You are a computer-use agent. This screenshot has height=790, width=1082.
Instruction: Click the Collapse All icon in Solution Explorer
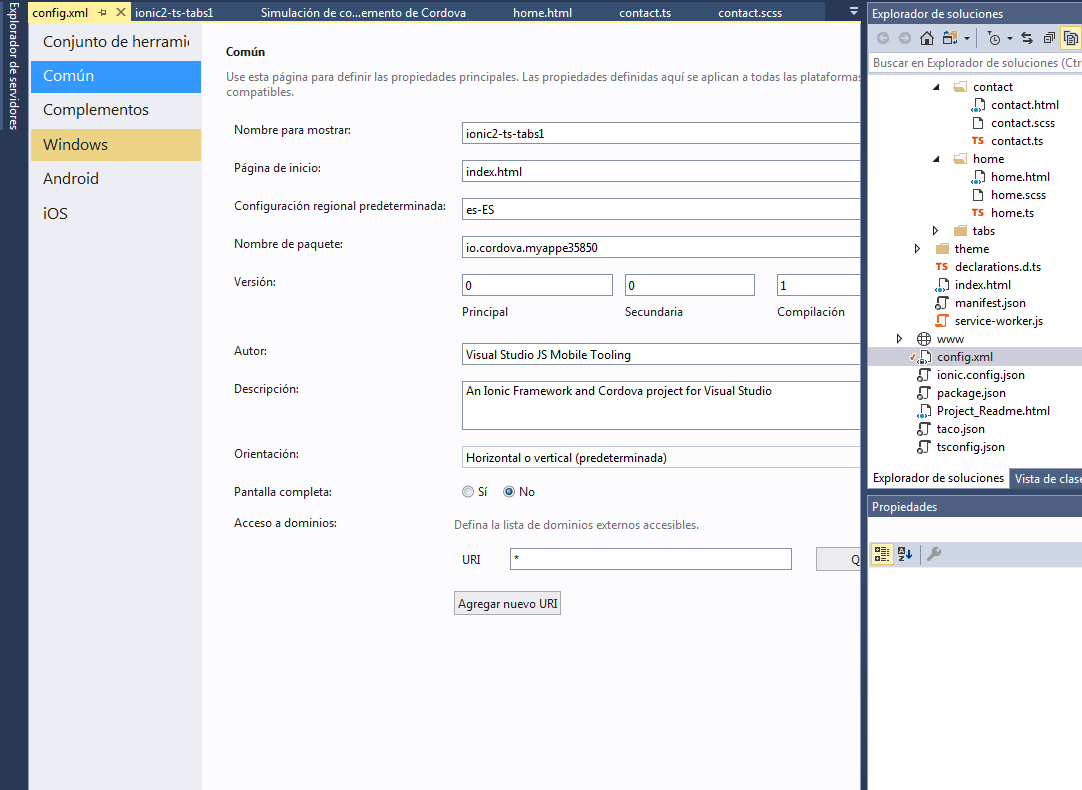(x=1048, y=38)
